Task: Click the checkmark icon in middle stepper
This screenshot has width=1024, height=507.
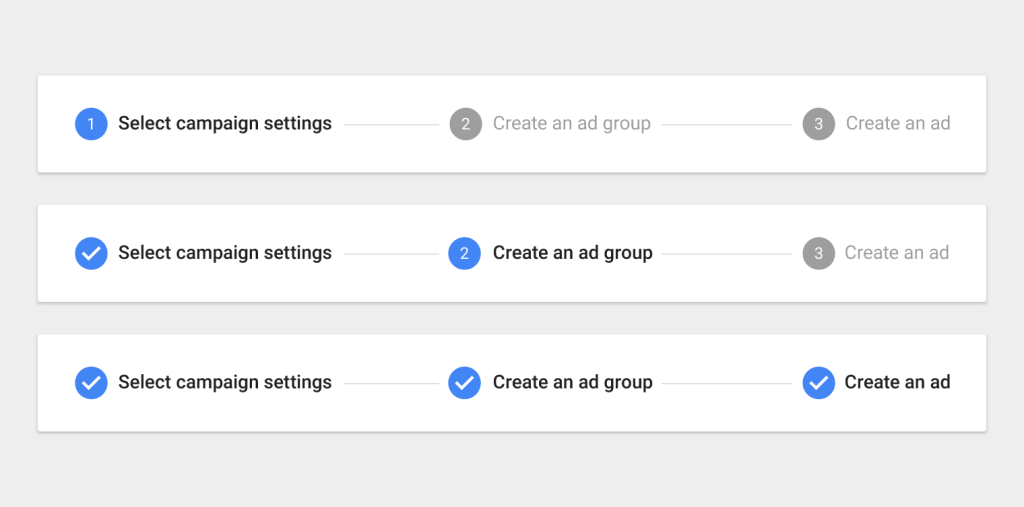Action: pos(91,253)
